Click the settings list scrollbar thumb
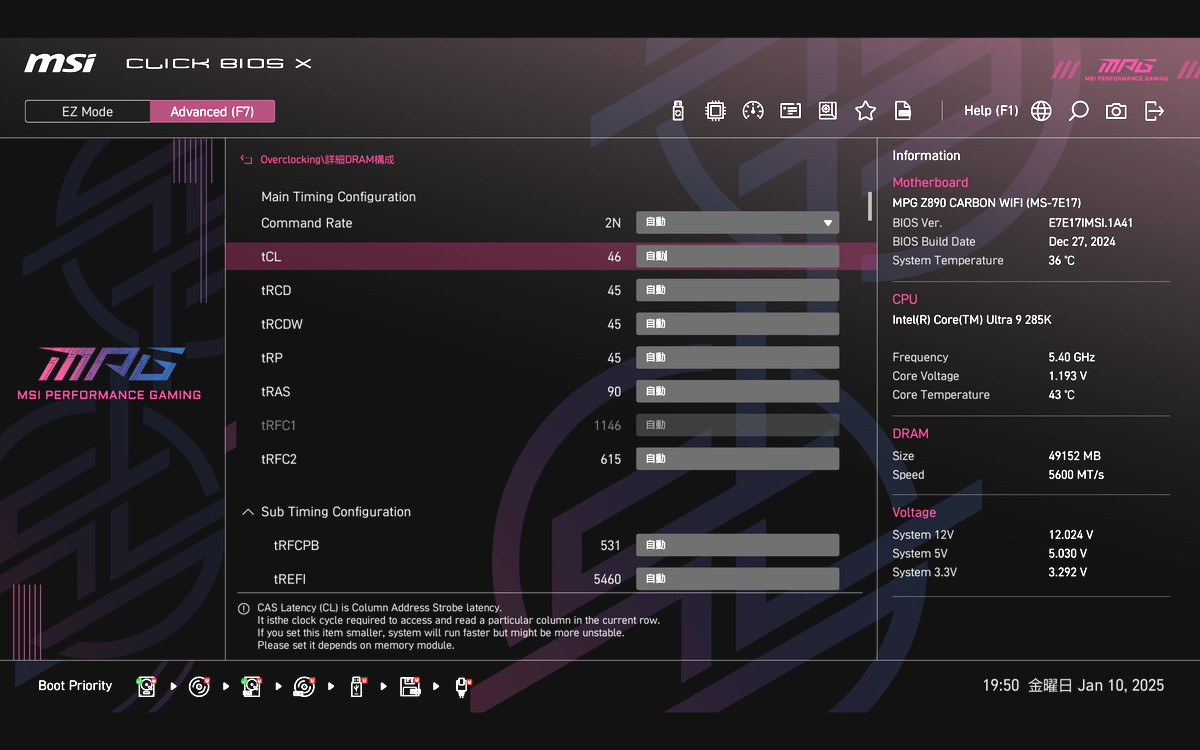Viewport: 1200px width, 750px height. (x=869, y=205)
